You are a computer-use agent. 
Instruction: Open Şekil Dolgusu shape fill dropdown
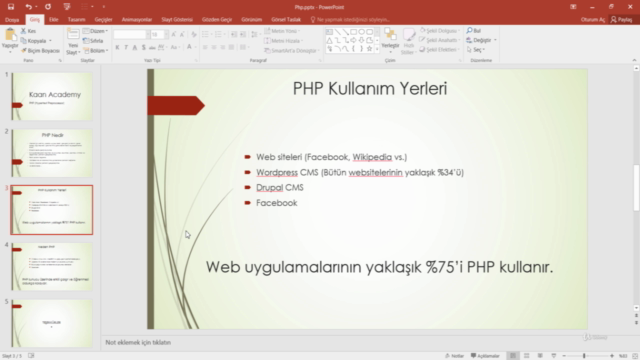tap(440, 31)
